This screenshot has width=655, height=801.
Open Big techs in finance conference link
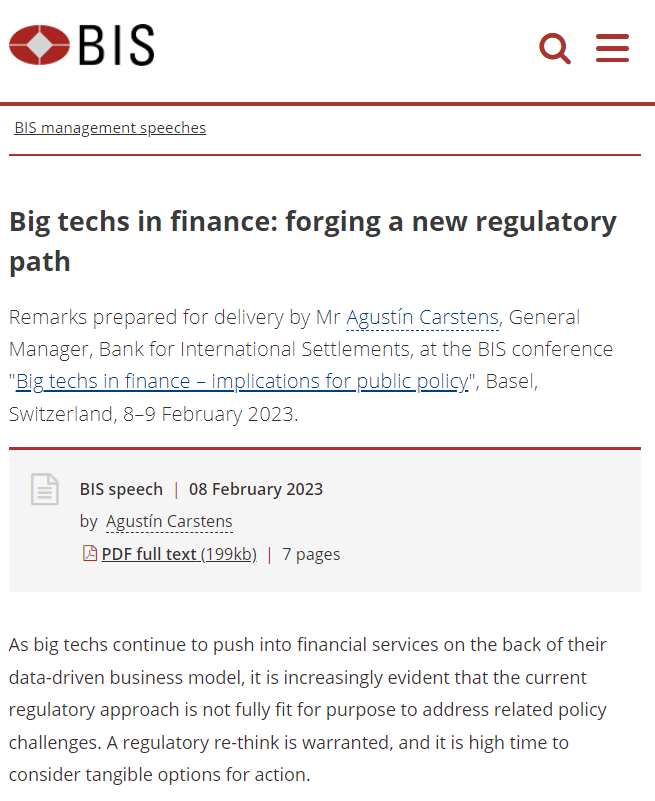point(242,382)
